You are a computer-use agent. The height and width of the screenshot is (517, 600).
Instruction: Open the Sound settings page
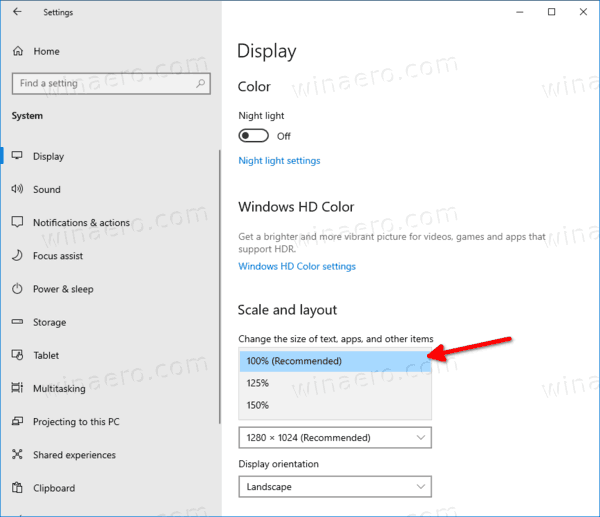pyautogui.click(x=47, y=189)
